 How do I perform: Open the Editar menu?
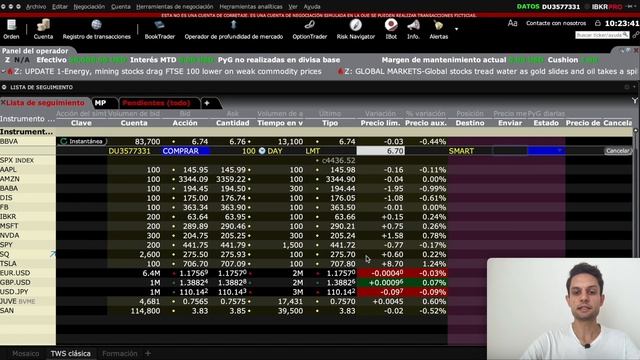click(60, 7)
